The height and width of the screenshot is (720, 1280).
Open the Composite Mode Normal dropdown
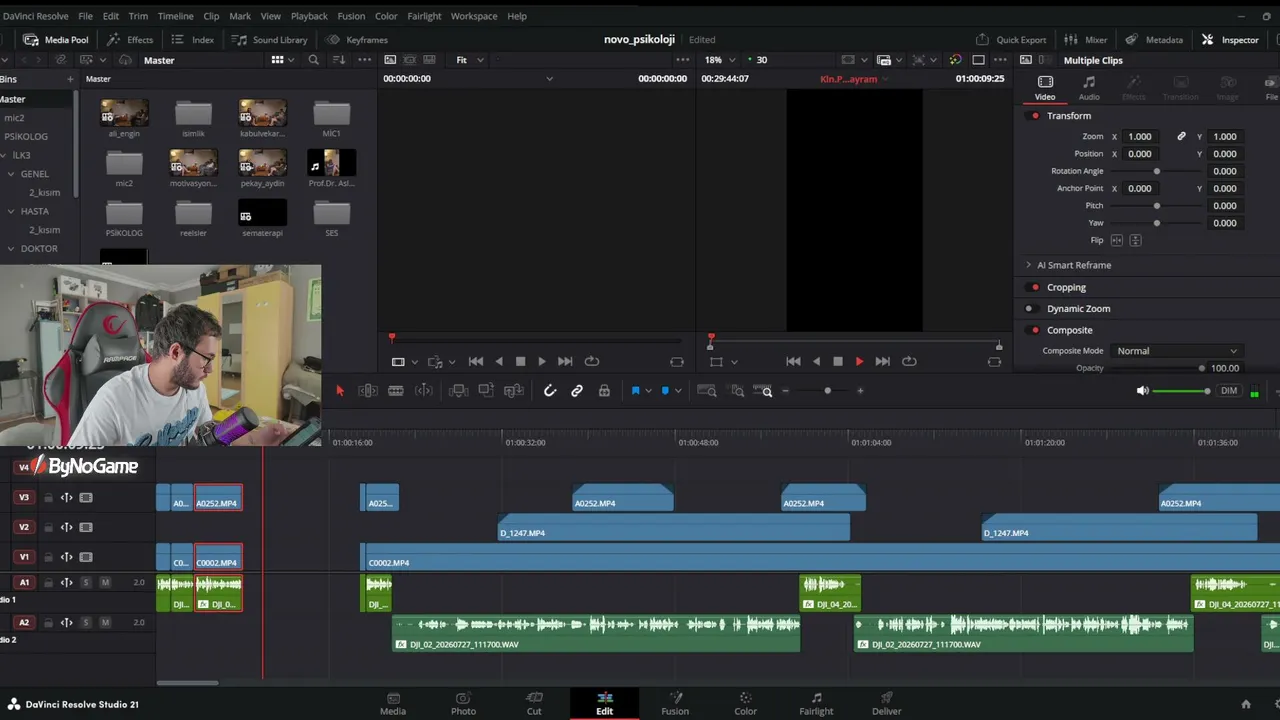coord(1177,351)
